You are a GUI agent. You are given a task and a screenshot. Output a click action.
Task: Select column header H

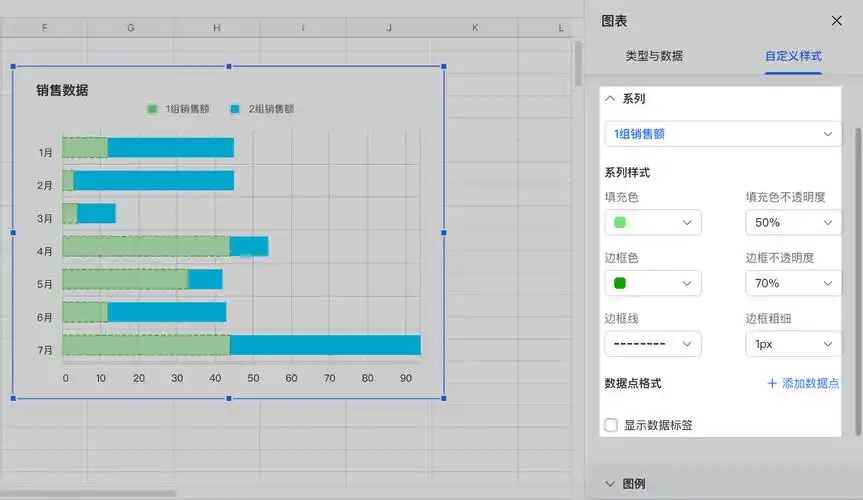pyautogui.click(x=217, y=28)
